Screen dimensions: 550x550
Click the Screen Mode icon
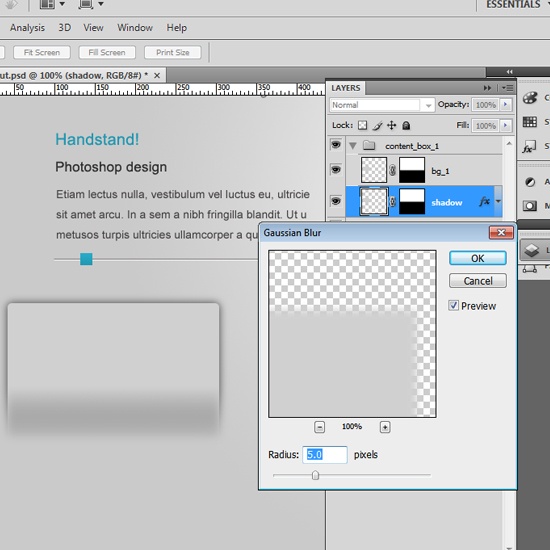tap(86, 4)
